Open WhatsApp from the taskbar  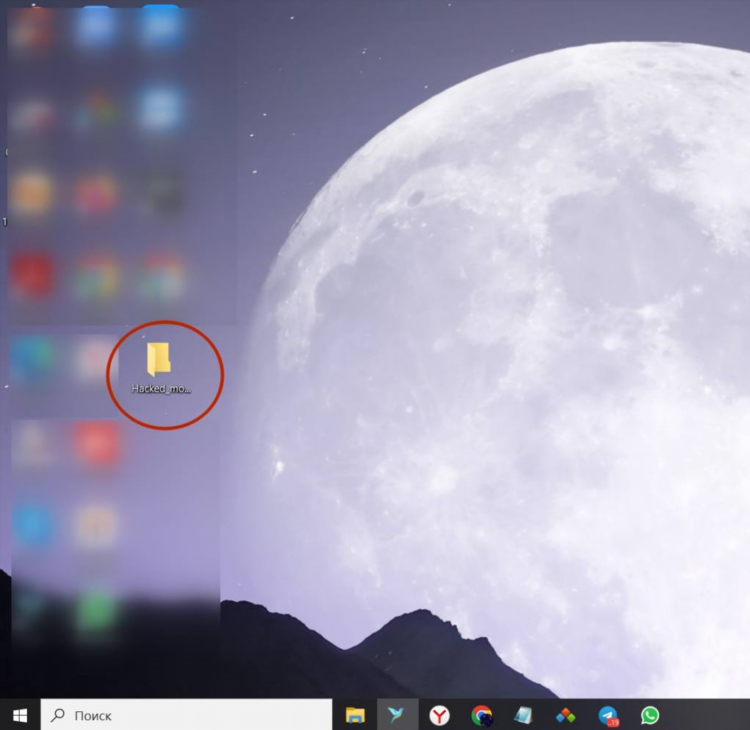[650, 715]
